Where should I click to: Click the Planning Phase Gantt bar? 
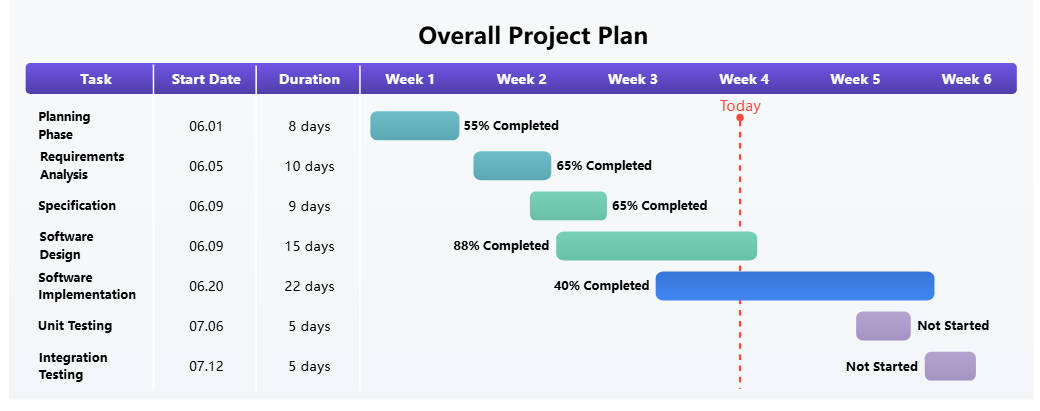[414, 126]
